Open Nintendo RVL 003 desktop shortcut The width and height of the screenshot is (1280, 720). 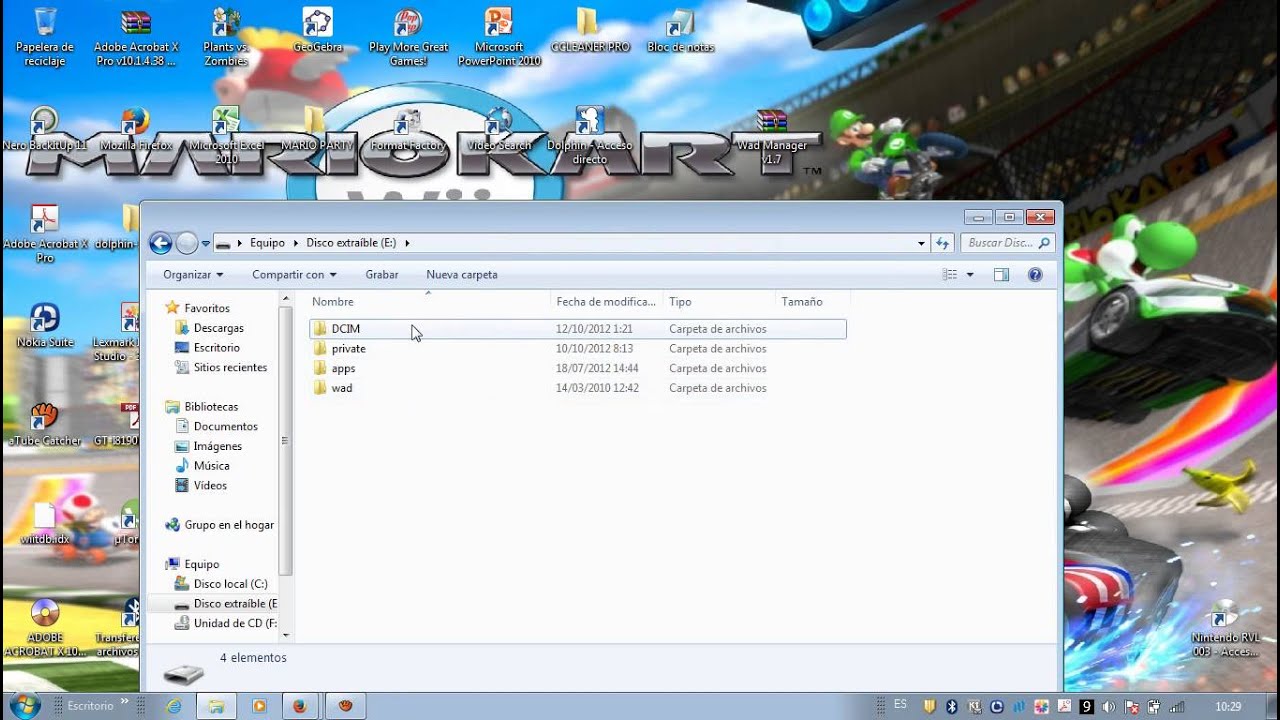[1225, 630]
